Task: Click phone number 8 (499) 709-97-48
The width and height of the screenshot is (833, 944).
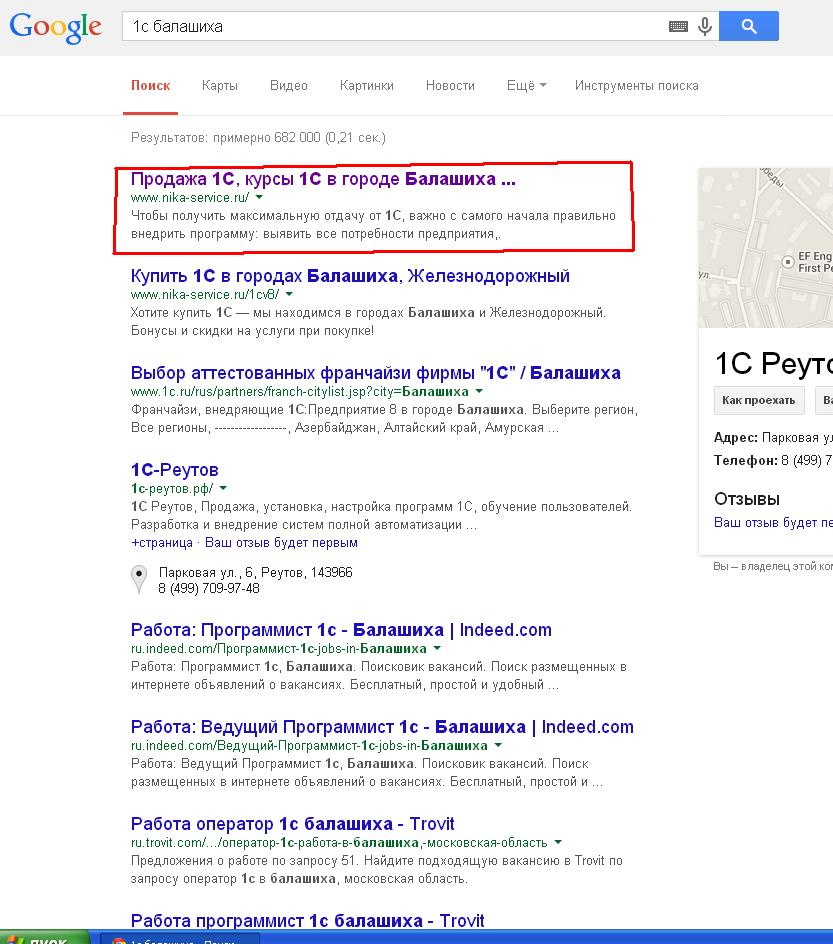Action: (209, 588)
